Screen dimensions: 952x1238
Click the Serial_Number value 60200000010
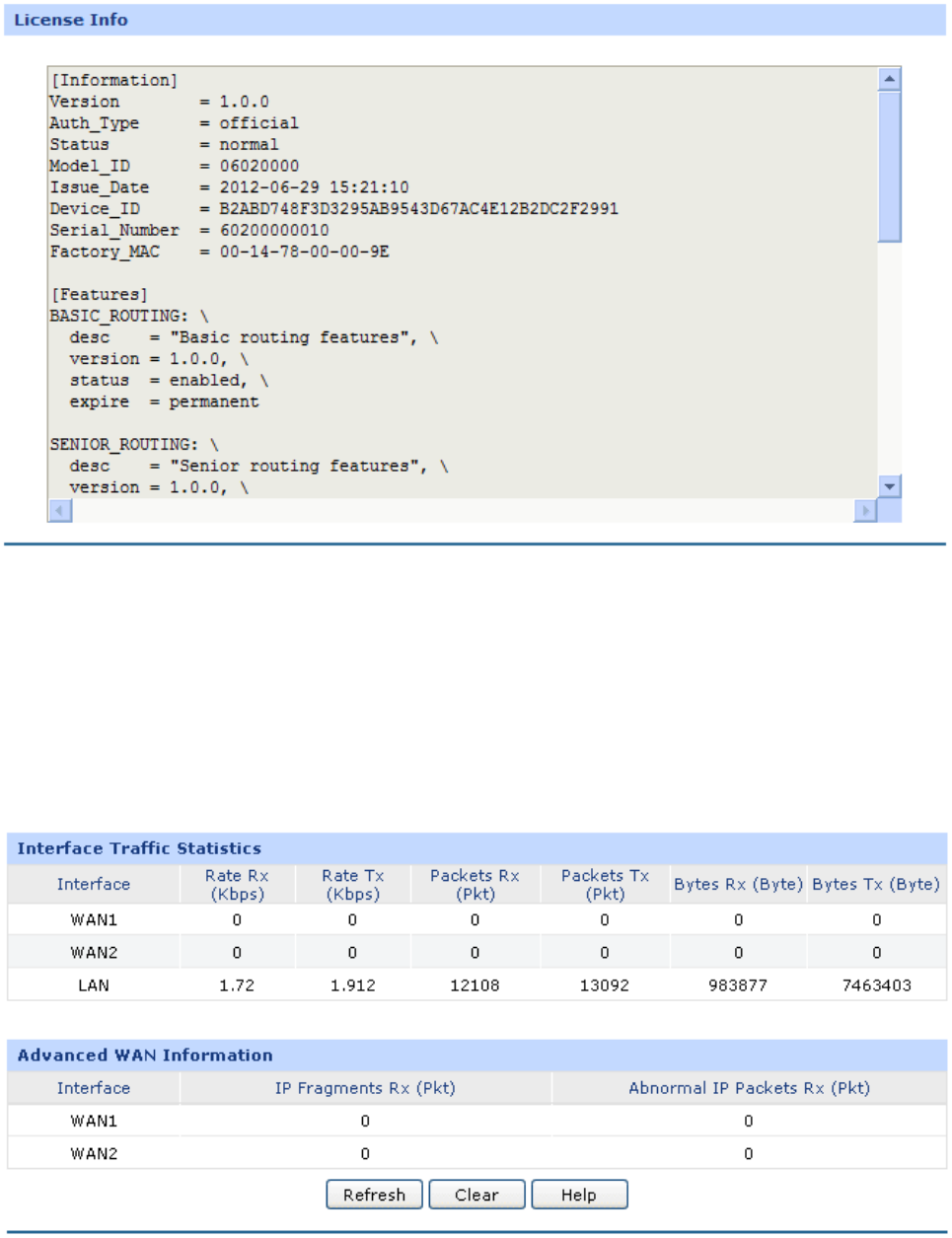coord(274,231)
